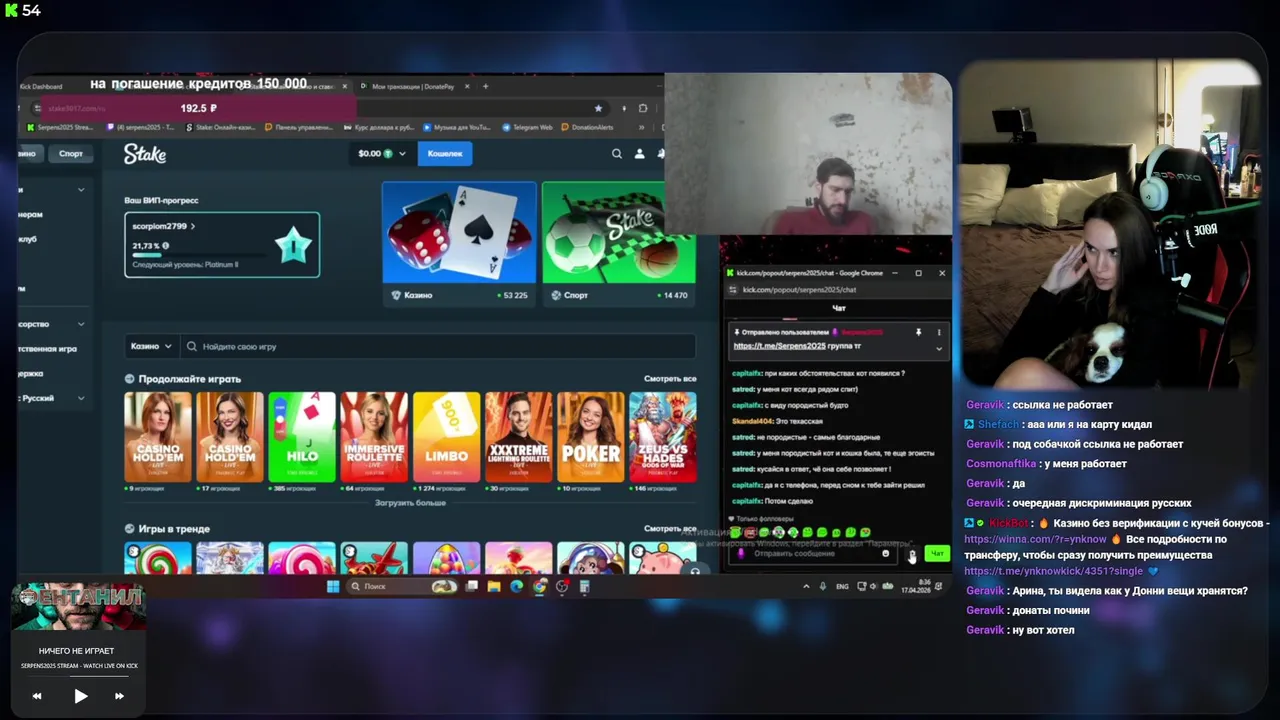Open the Serpens2025 Stream bookmark
The width and height of the screenshot is (1280, 720).
click(62, 127)
